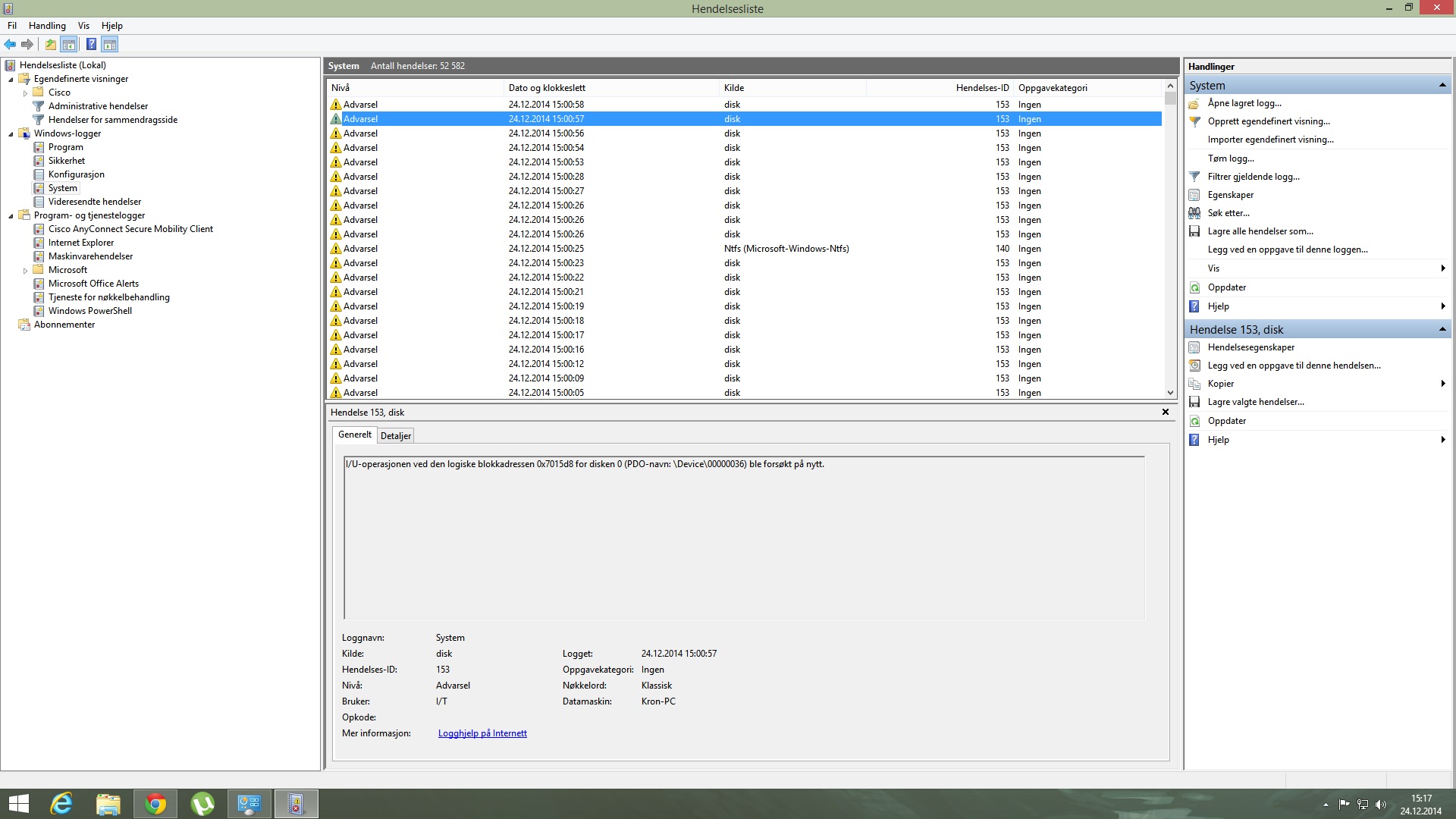Expand the Cisco folder node
Viewport: 1456px width, 819px height.
[x=25, y=93]
